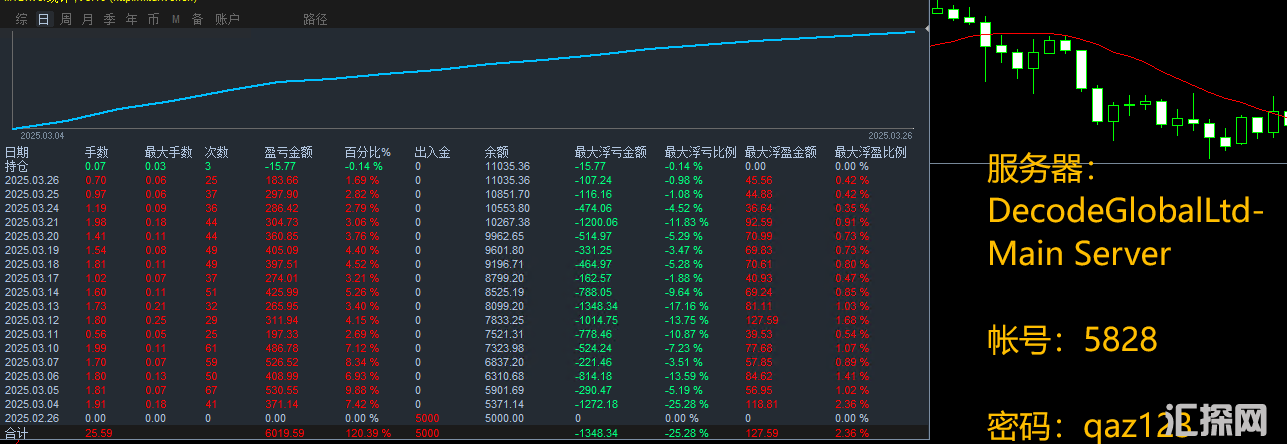Open the 周 weekly statistics tab

65,19
